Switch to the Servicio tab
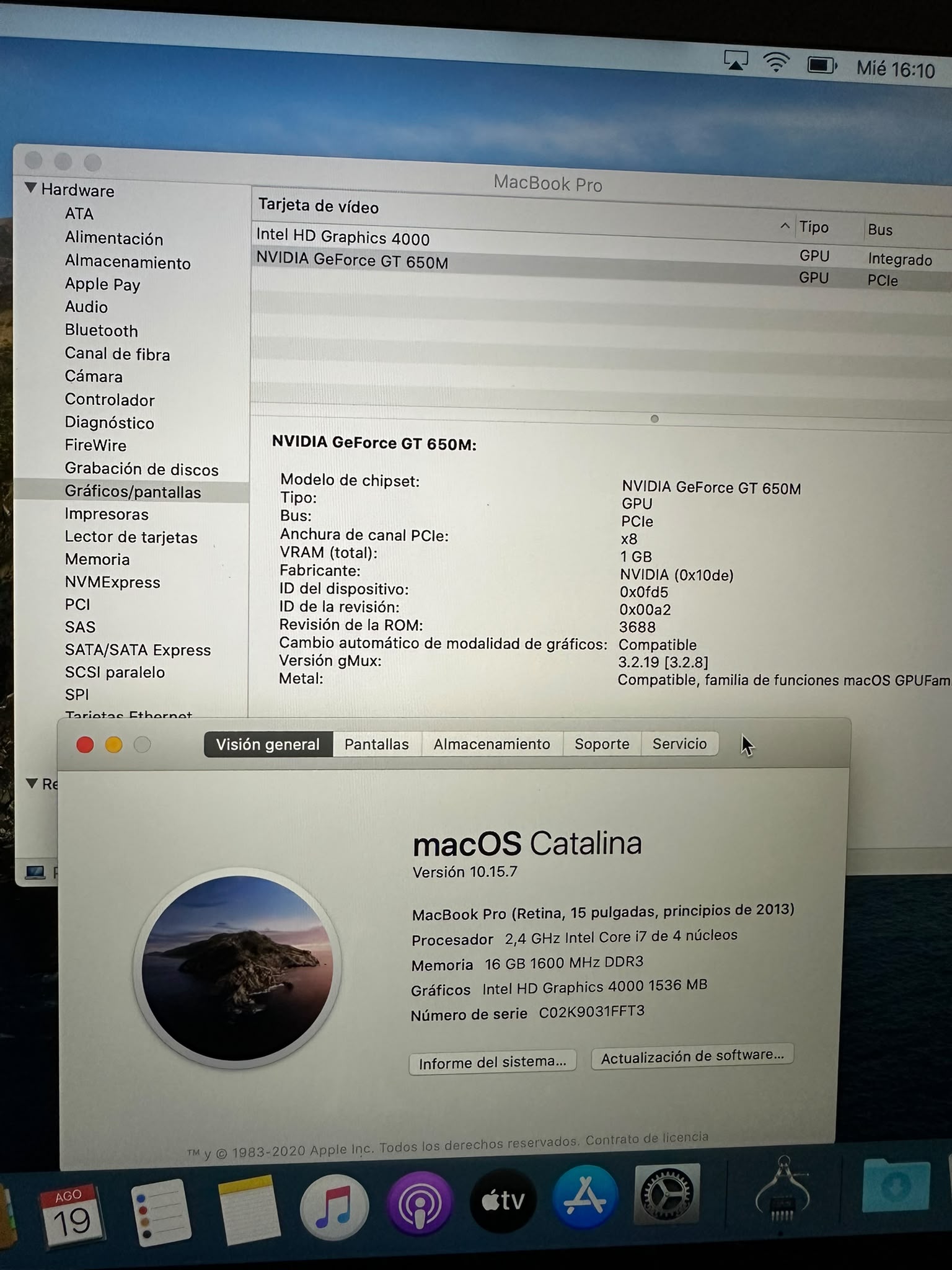The height and width of the screenshot is (1270, 952). point(680,744)
